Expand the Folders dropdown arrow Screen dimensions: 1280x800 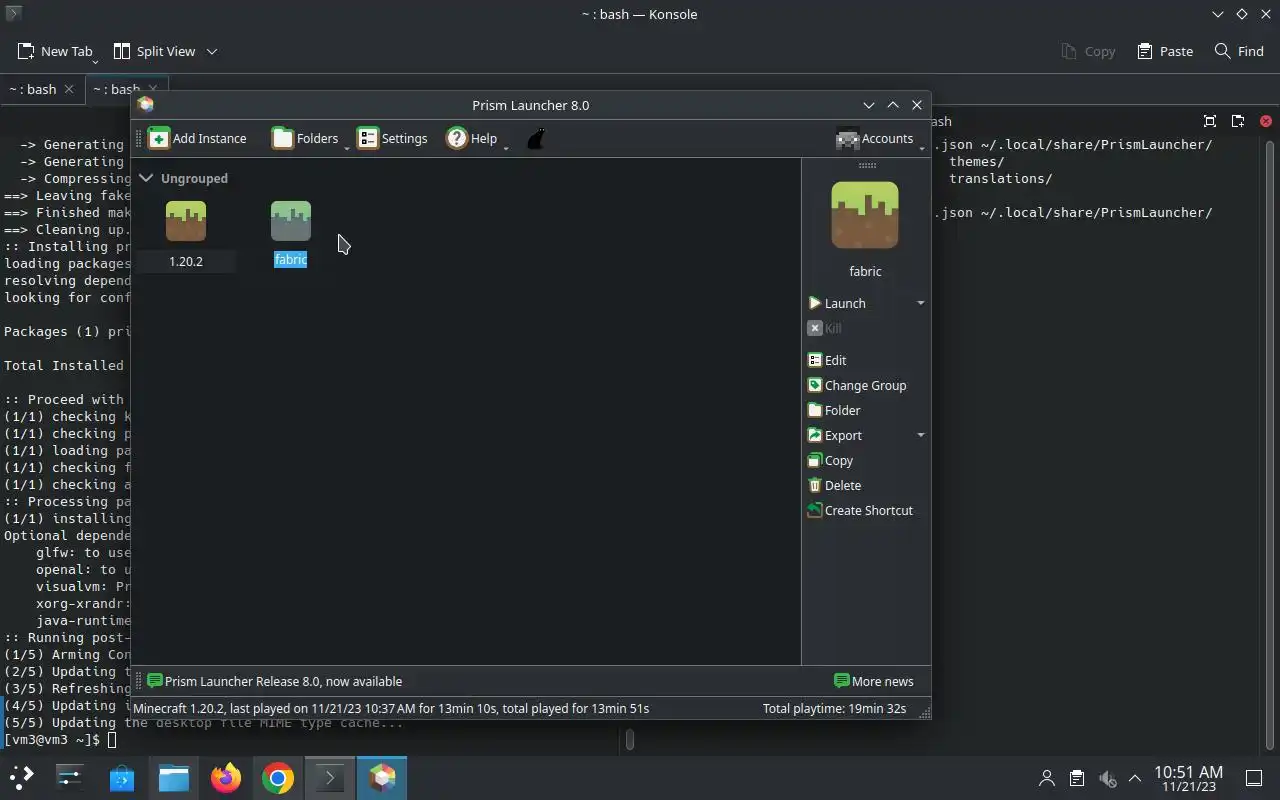tap(347, 147)
